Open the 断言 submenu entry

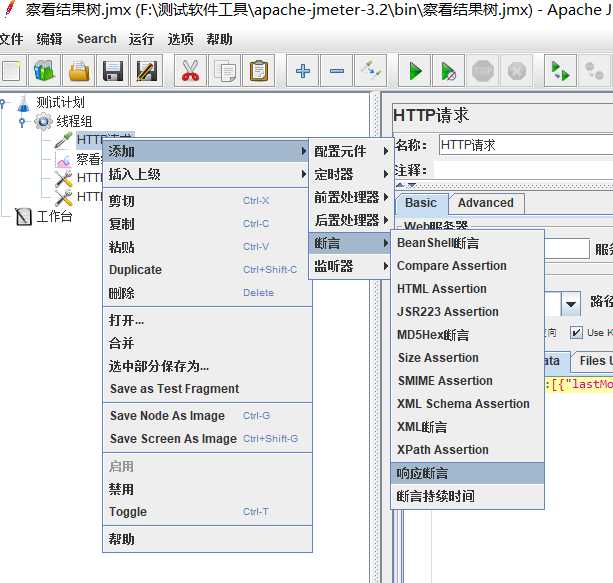click(351, 243)
